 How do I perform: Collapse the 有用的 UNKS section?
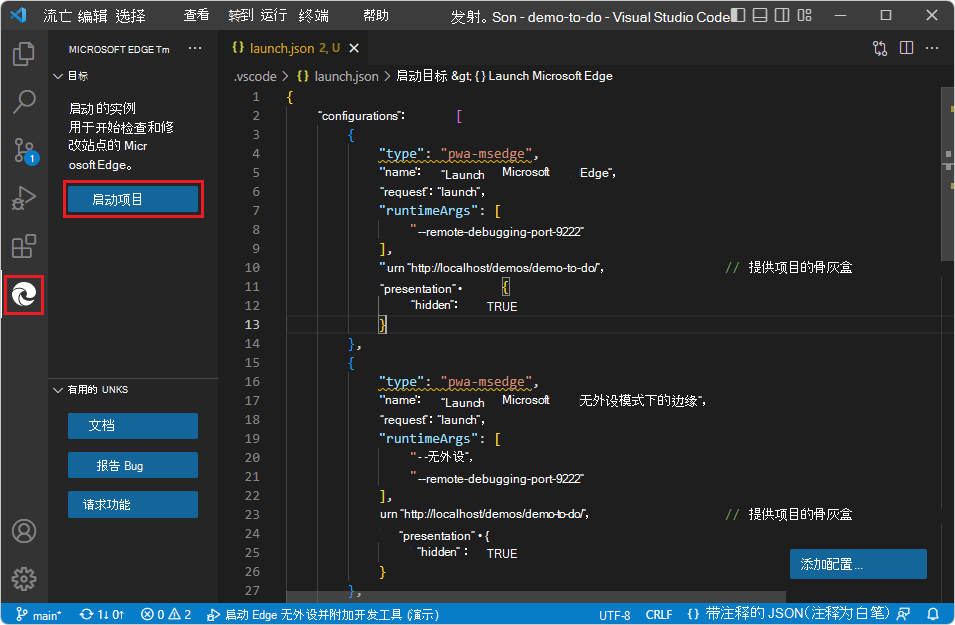click(58, 390)
